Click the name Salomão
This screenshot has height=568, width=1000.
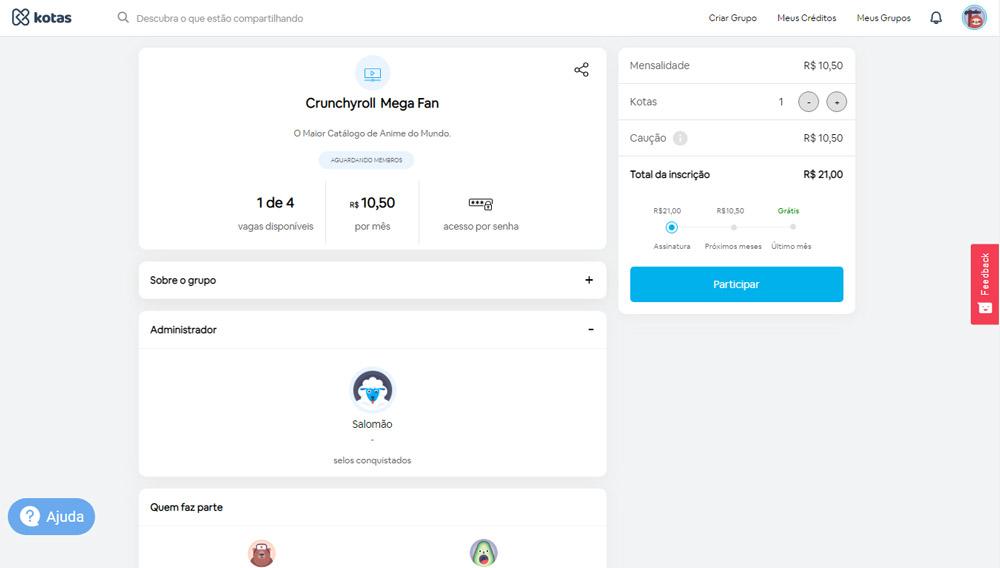(x=372, y=424)
